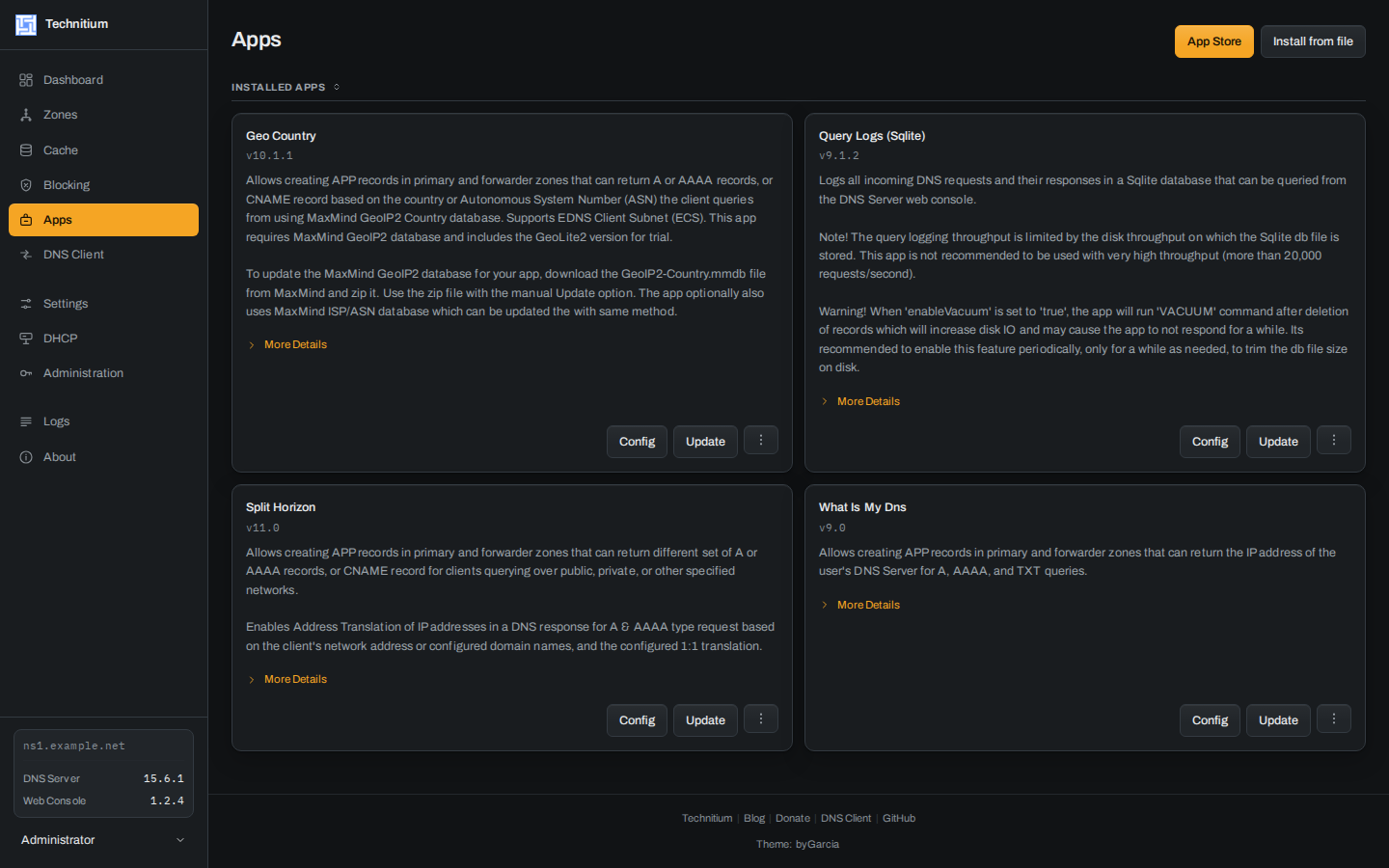Open the Logs menu item
The height and width of the screenshot is (868, 1389).
[103, 421]
